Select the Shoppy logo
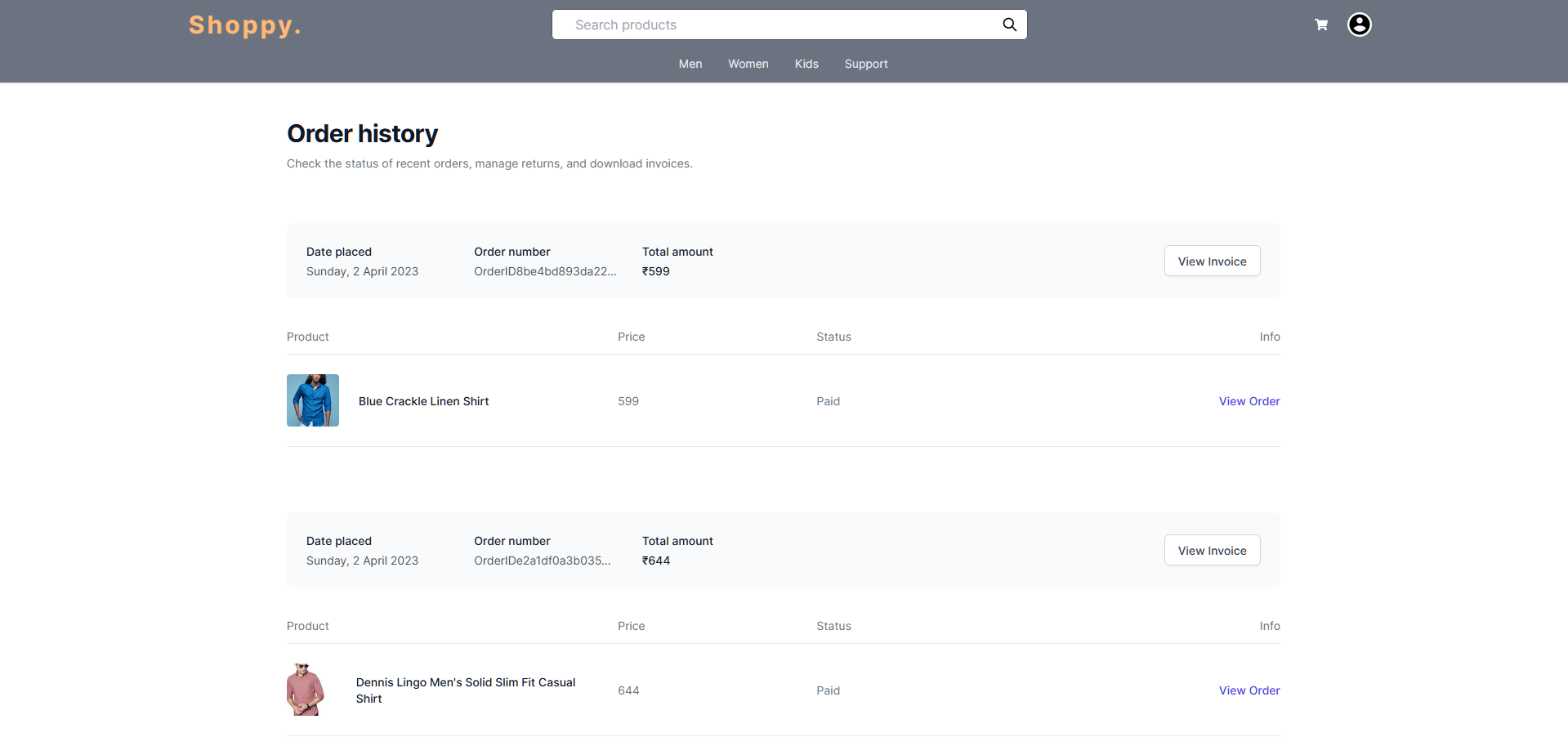This screenshot has height=755, width=1568. tap(244, 25)
